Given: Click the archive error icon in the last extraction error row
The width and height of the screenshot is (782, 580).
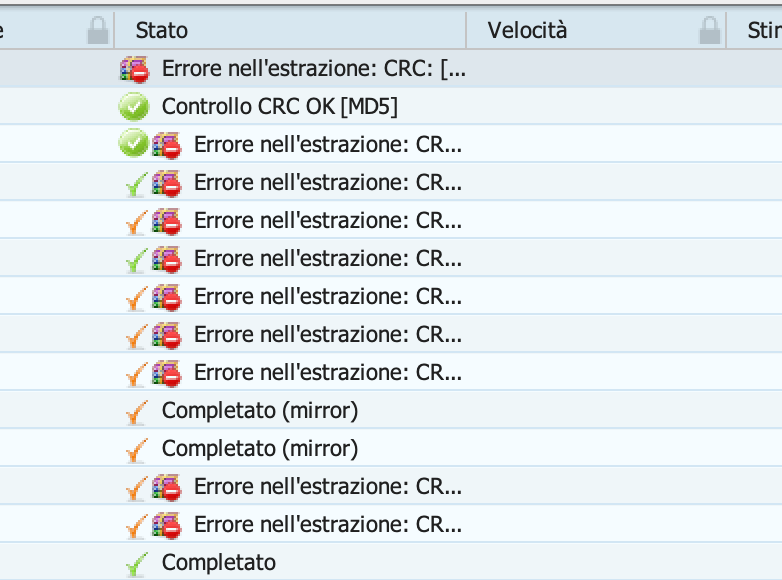Looking at the screenshot, I should click(166, 526).
